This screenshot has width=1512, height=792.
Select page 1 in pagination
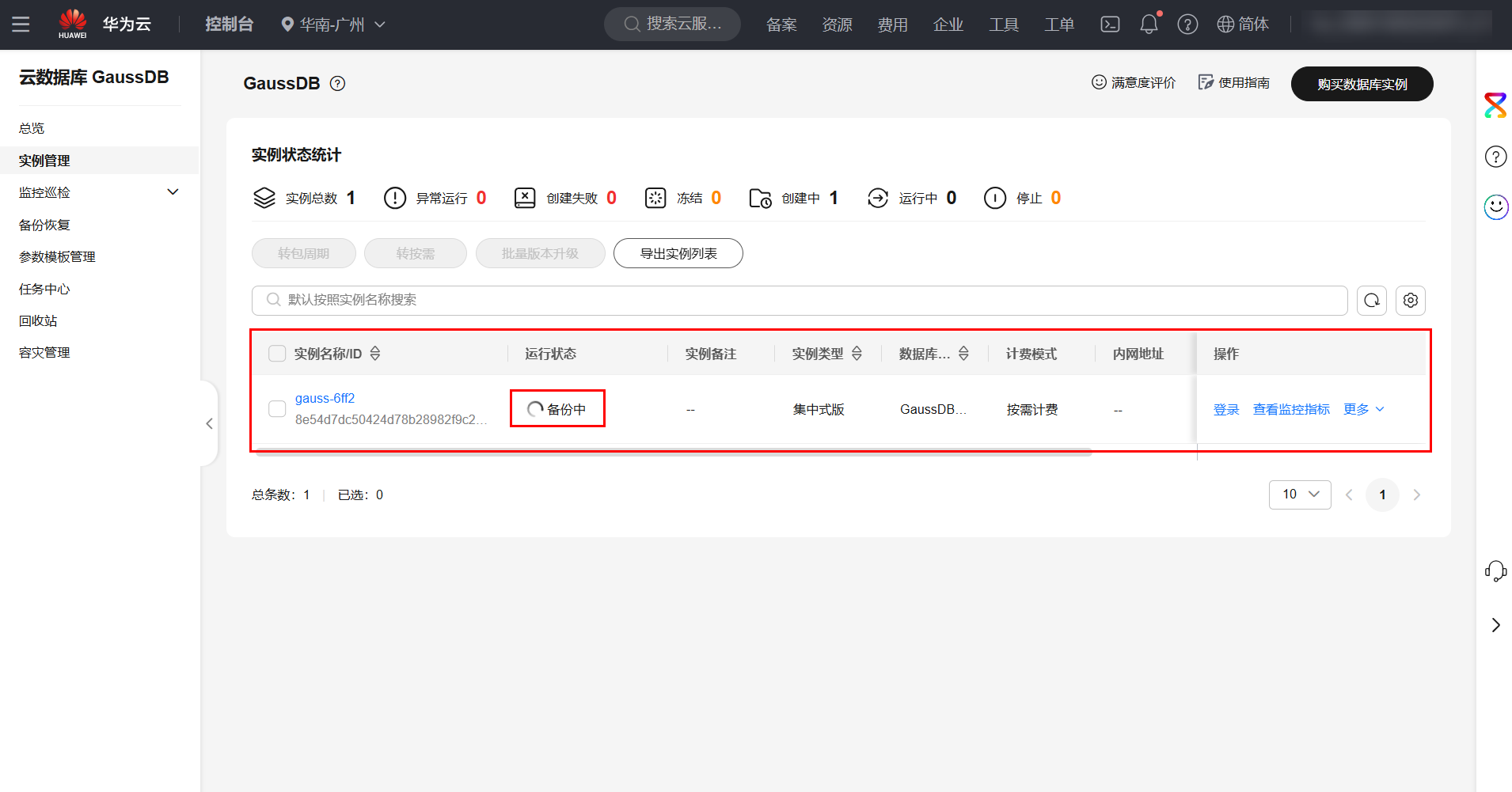pos(1382,495)
